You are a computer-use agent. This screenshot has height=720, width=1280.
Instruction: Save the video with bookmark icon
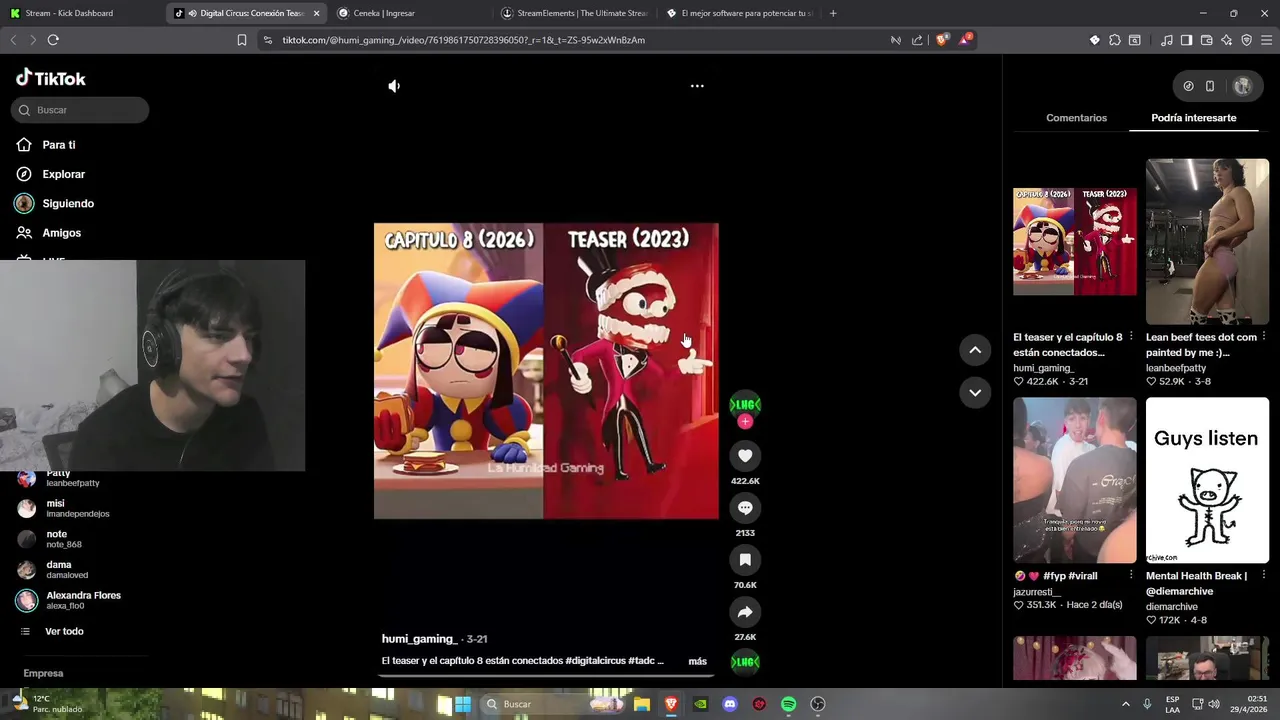745,560
